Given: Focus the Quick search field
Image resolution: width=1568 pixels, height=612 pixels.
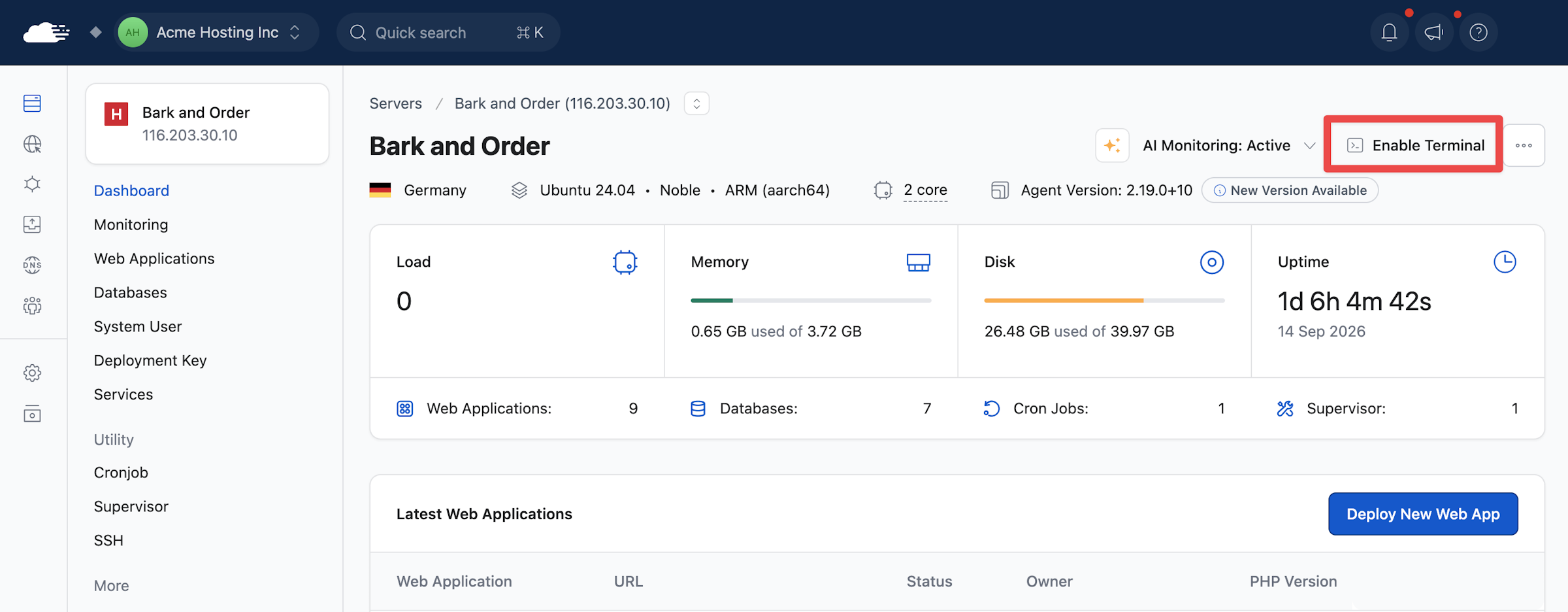Looking at the screenshot, I should [x=448, y=32].
